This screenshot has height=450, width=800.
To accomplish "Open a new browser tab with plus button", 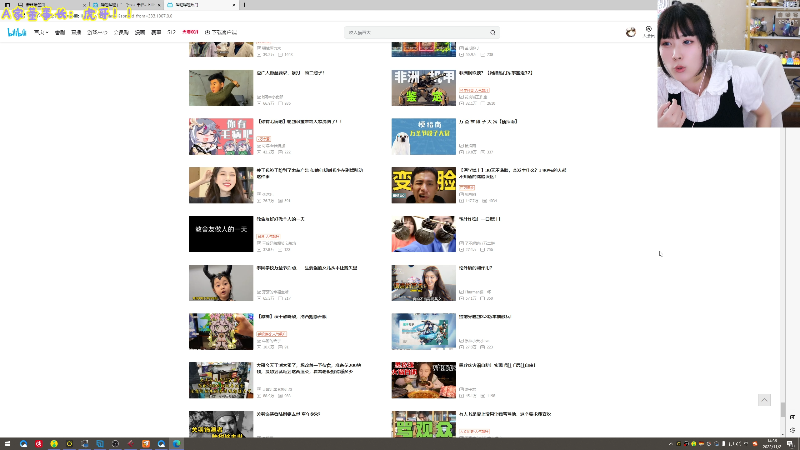I will tap(244, 5).
